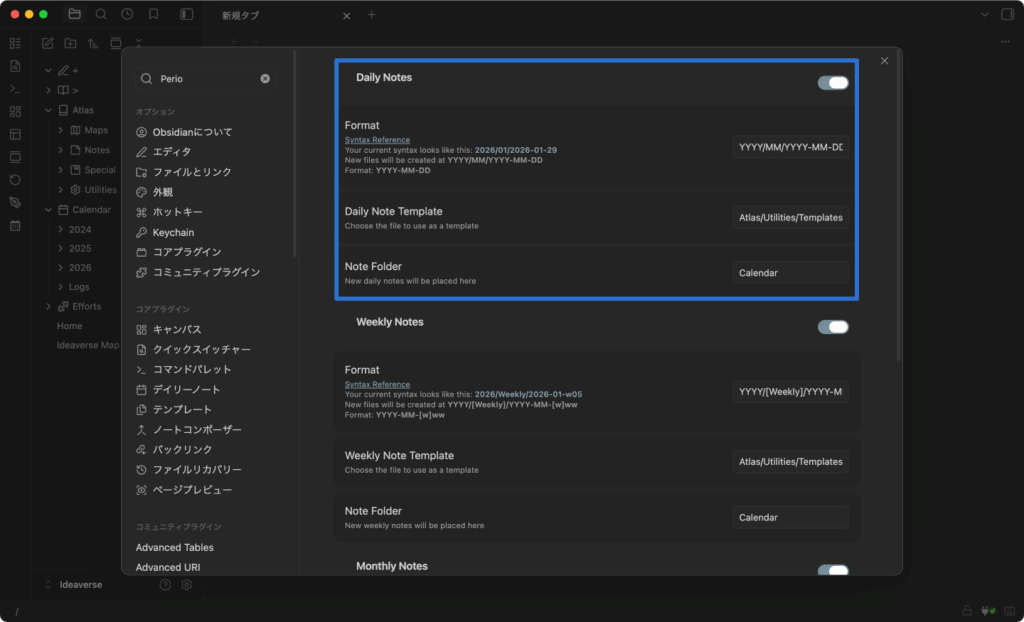The width and height of the screenshot is (1024, 622).
Task: Click the Daily Note Template path field
Action: tap(790, 217)
